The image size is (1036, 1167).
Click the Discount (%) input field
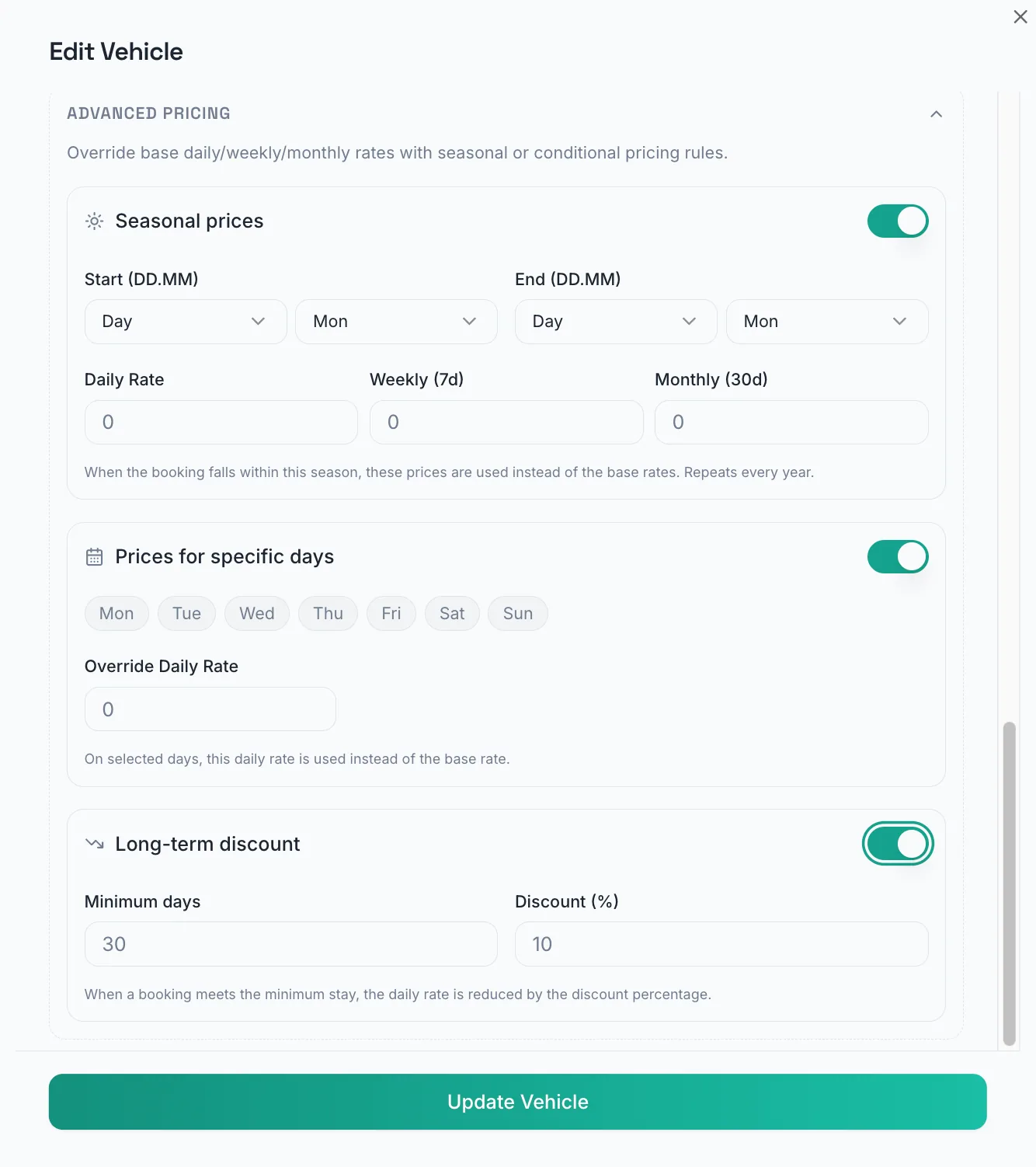(x=721, y=944)
